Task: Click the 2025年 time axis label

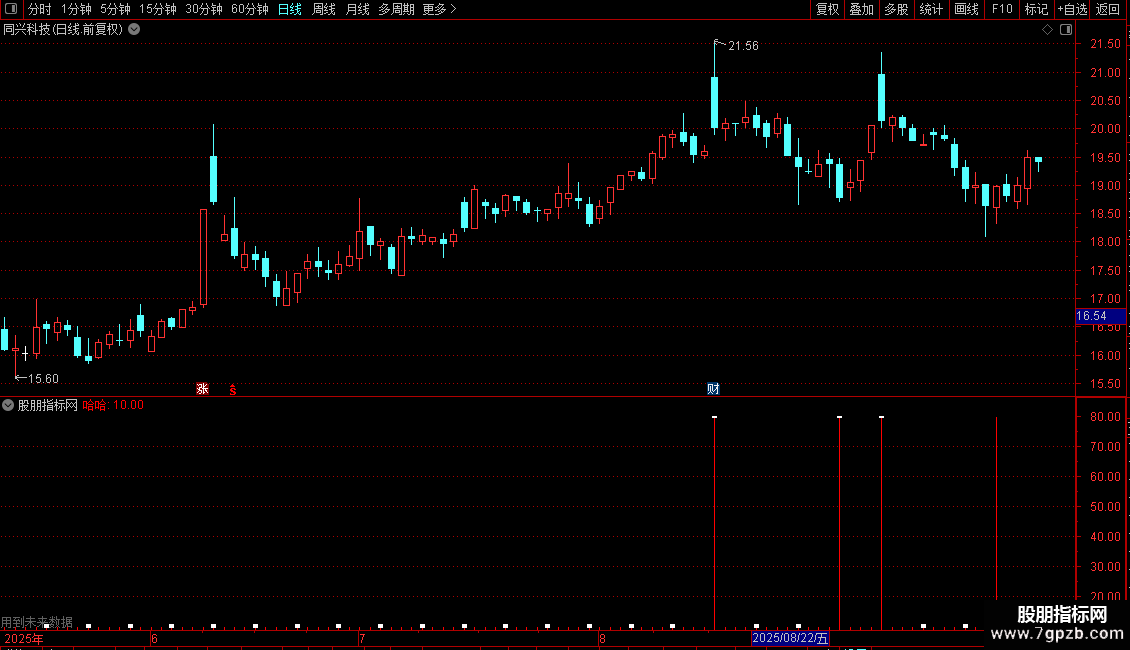Action: (24, 639)
